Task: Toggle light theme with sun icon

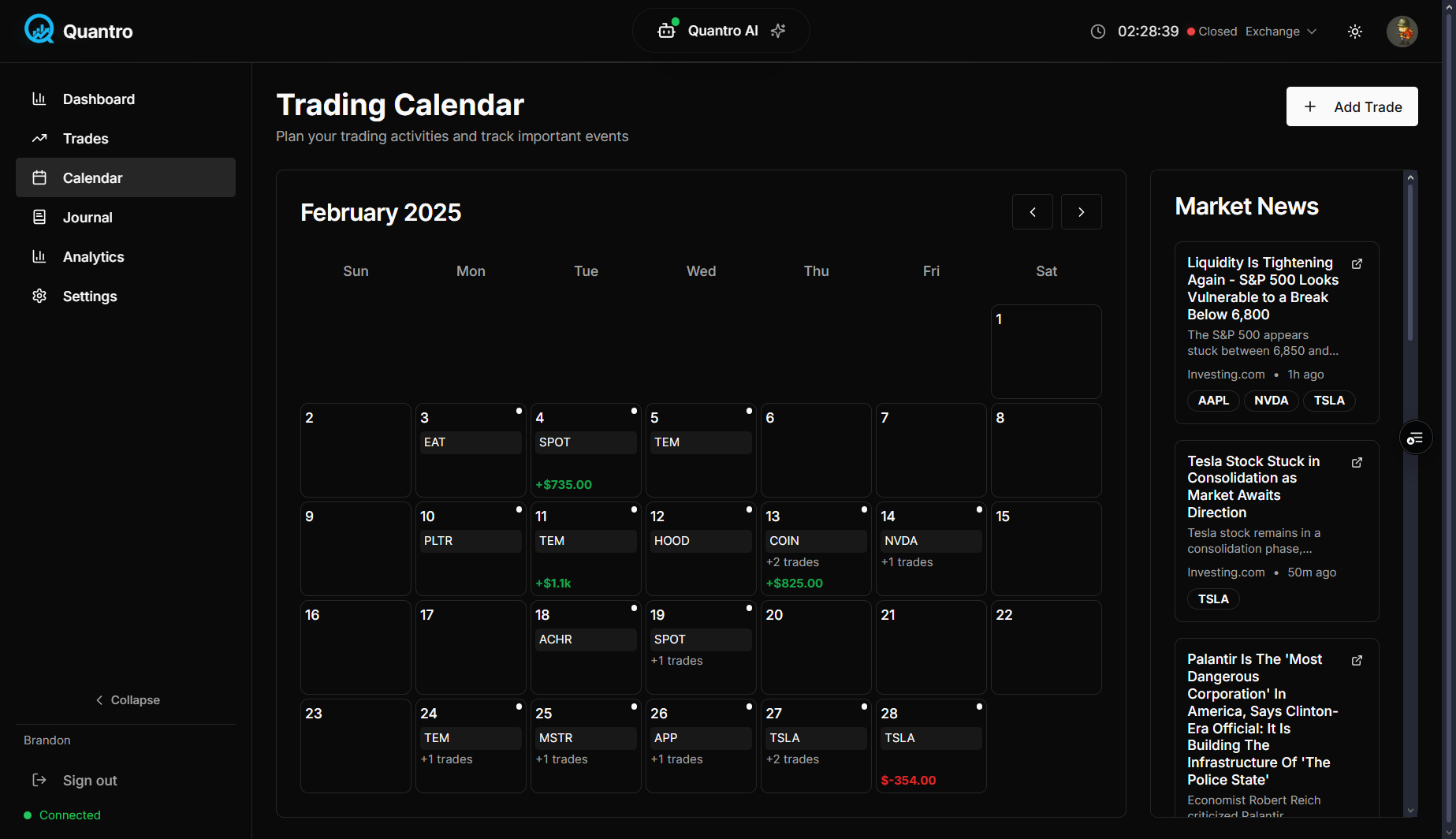Action: (1355, 32)
